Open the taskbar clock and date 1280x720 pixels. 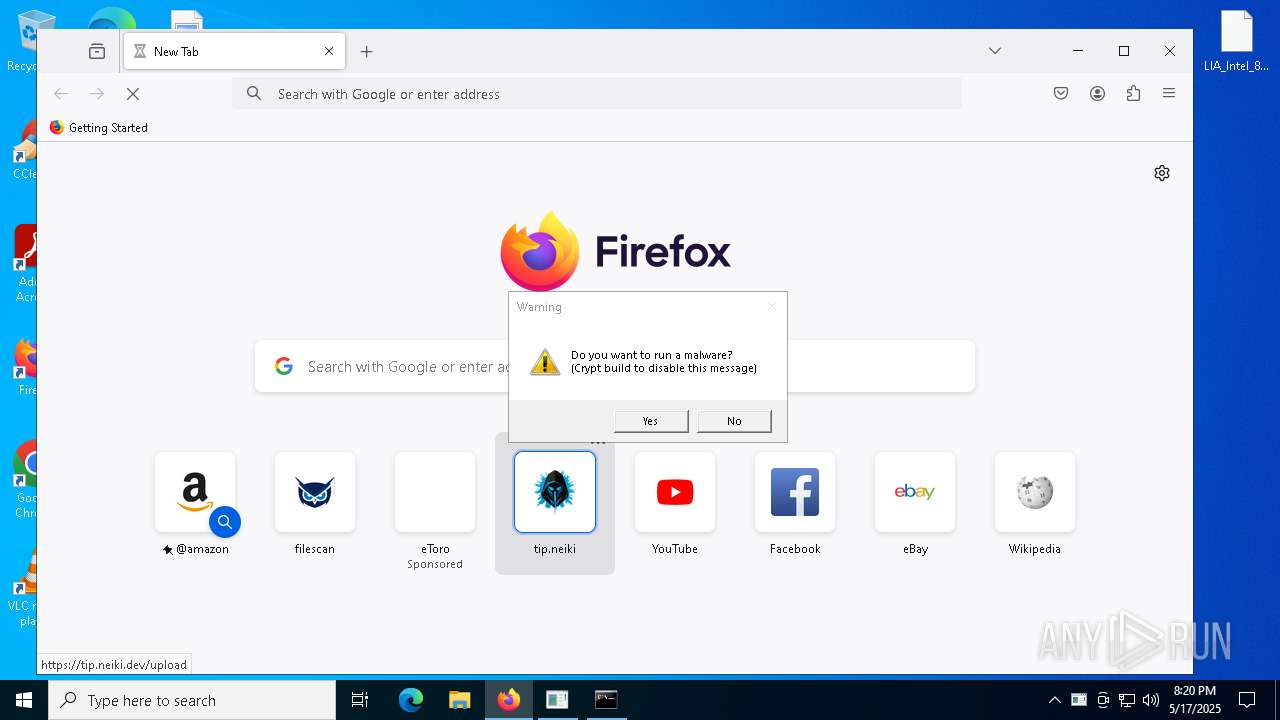point(1195,700)
